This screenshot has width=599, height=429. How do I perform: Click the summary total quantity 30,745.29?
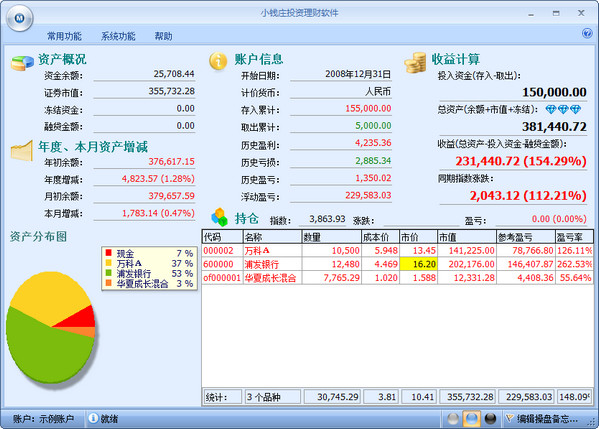tap(332, 397)
